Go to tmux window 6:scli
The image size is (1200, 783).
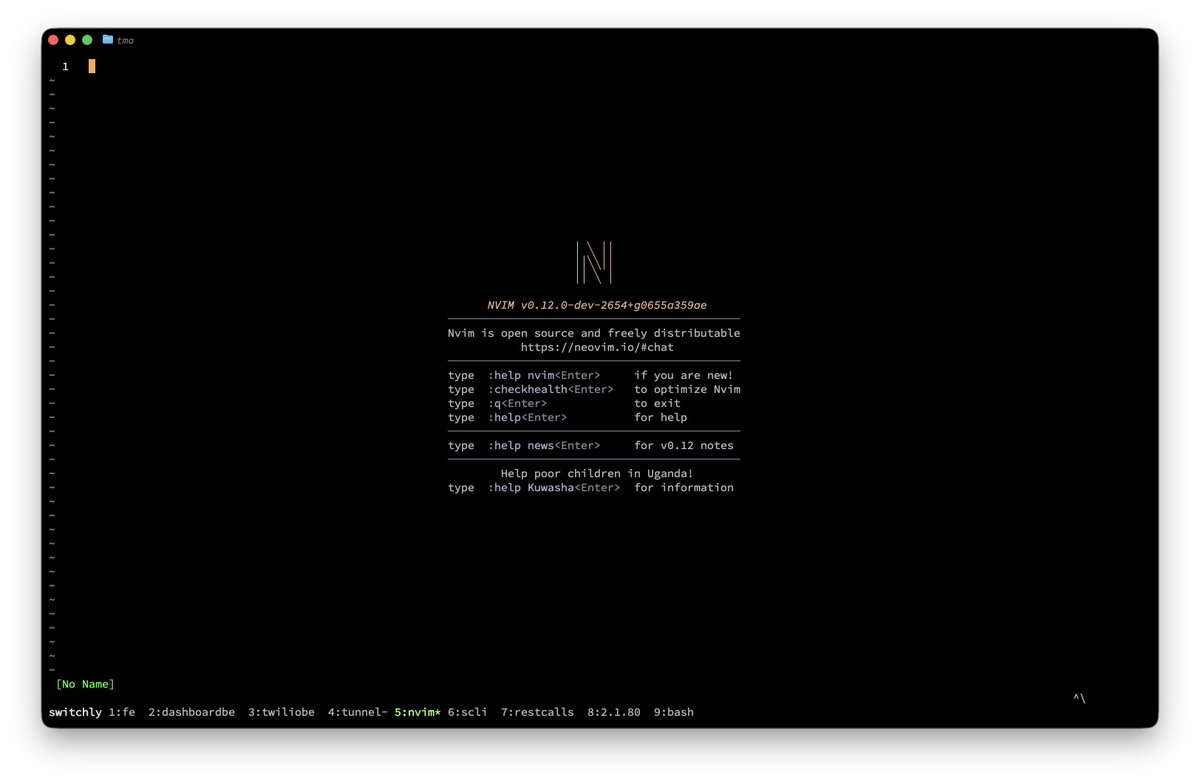468,712
